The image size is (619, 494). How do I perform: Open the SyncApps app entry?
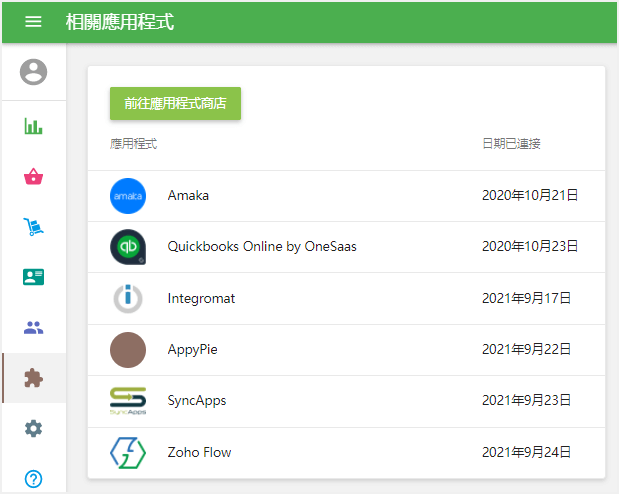(346, 401)
